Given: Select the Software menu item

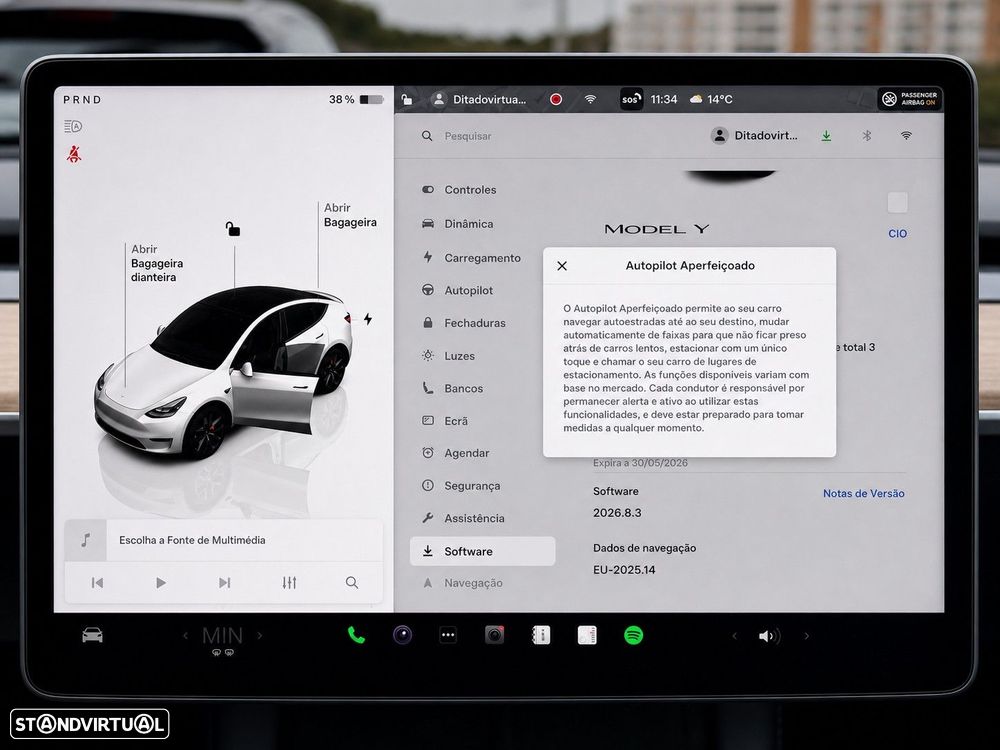Looking at the screenshot, I should (482, 551).
